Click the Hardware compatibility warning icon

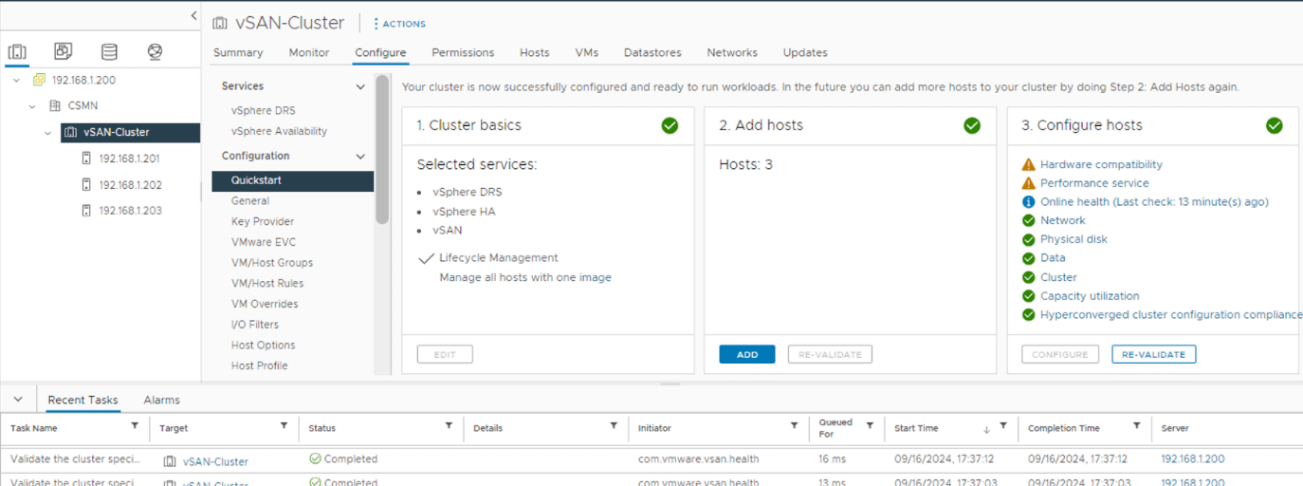(x=1028, y=164)
